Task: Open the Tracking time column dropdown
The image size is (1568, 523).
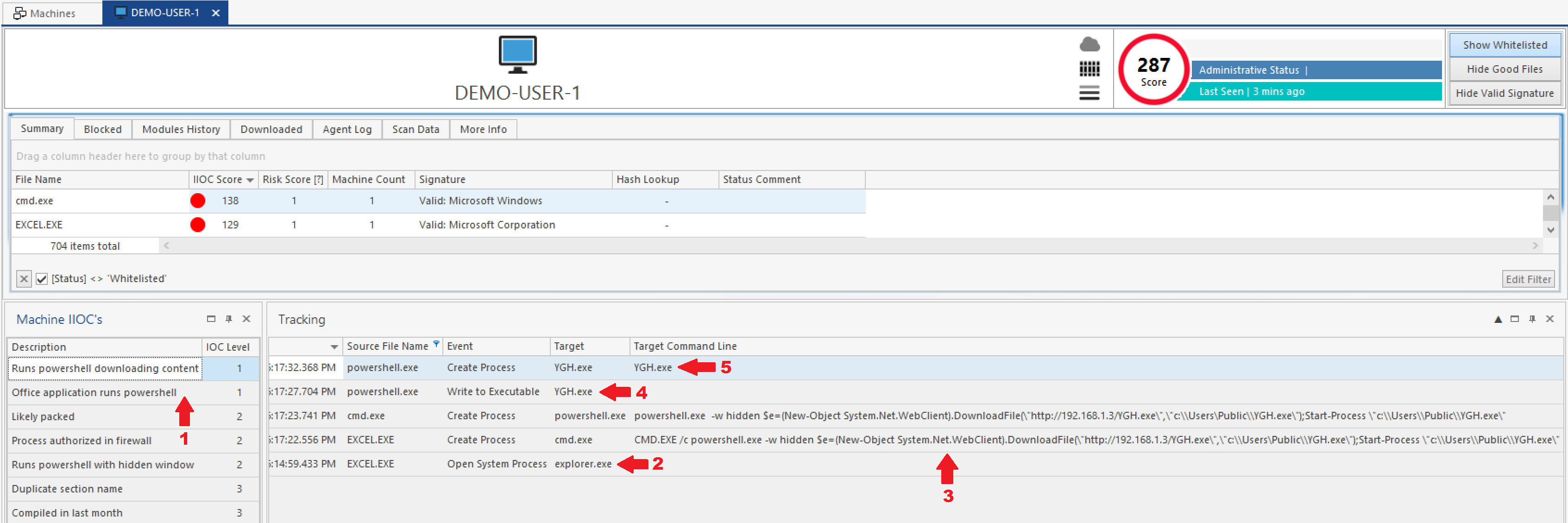Action: click(x=334, y=347)
